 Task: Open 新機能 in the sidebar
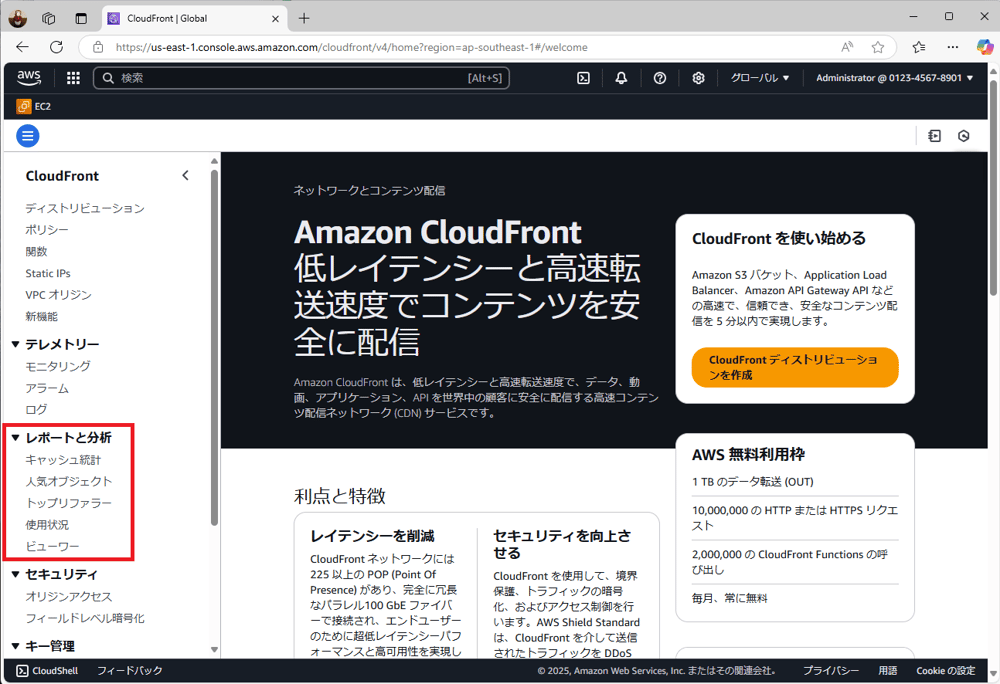pos(41,316)
